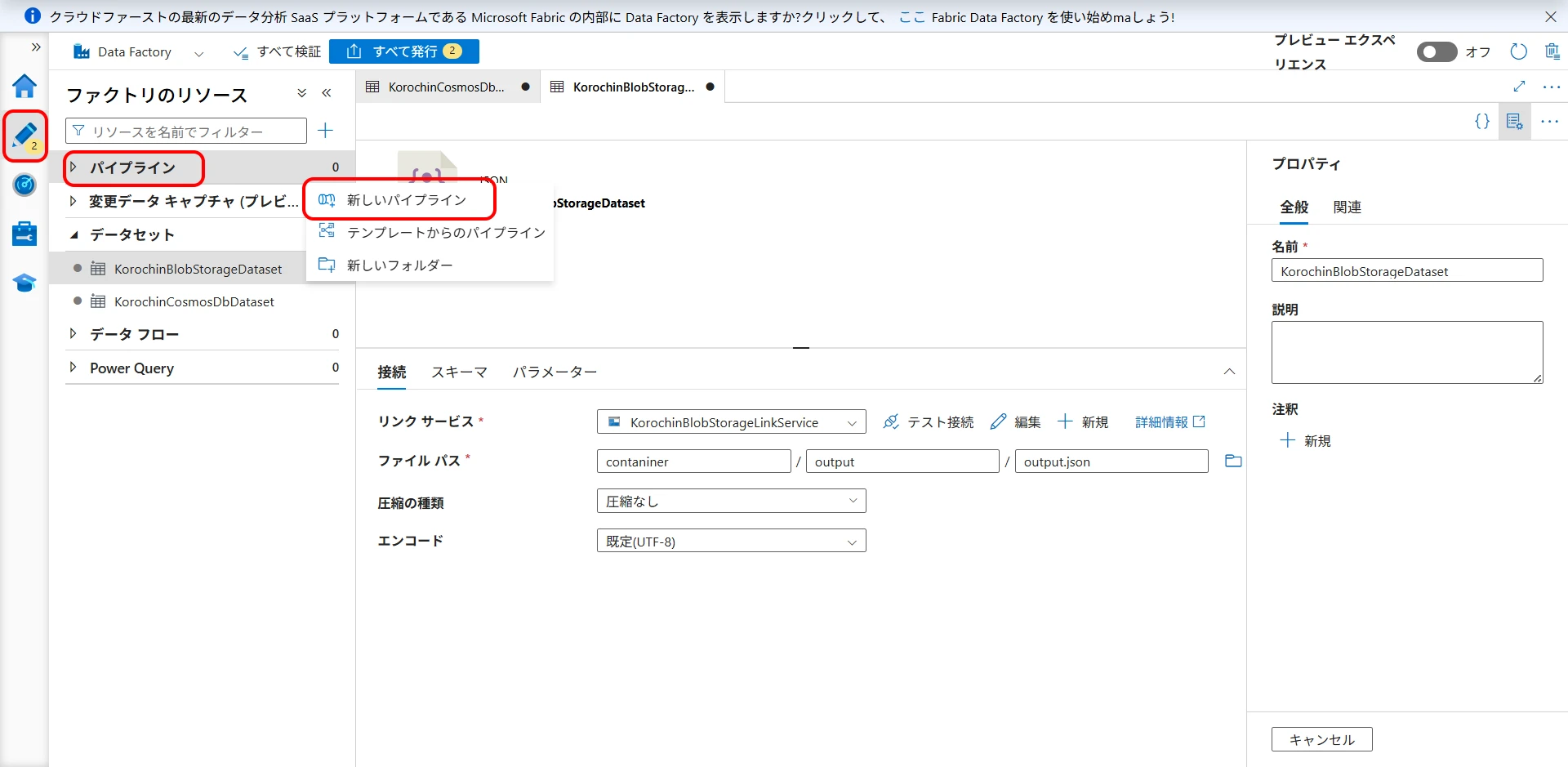The width and height of the screenshot is (1568, 767).
Task: Expand the データ フロー tree node
Action: pos(73,334)
